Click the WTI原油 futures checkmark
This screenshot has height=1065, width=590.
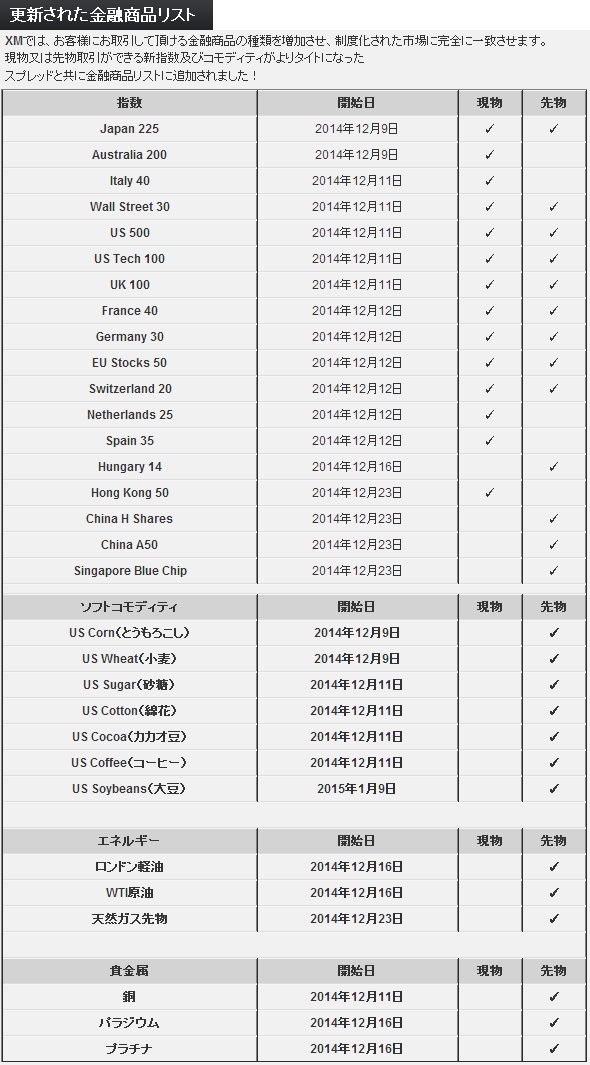pos(553,892)
